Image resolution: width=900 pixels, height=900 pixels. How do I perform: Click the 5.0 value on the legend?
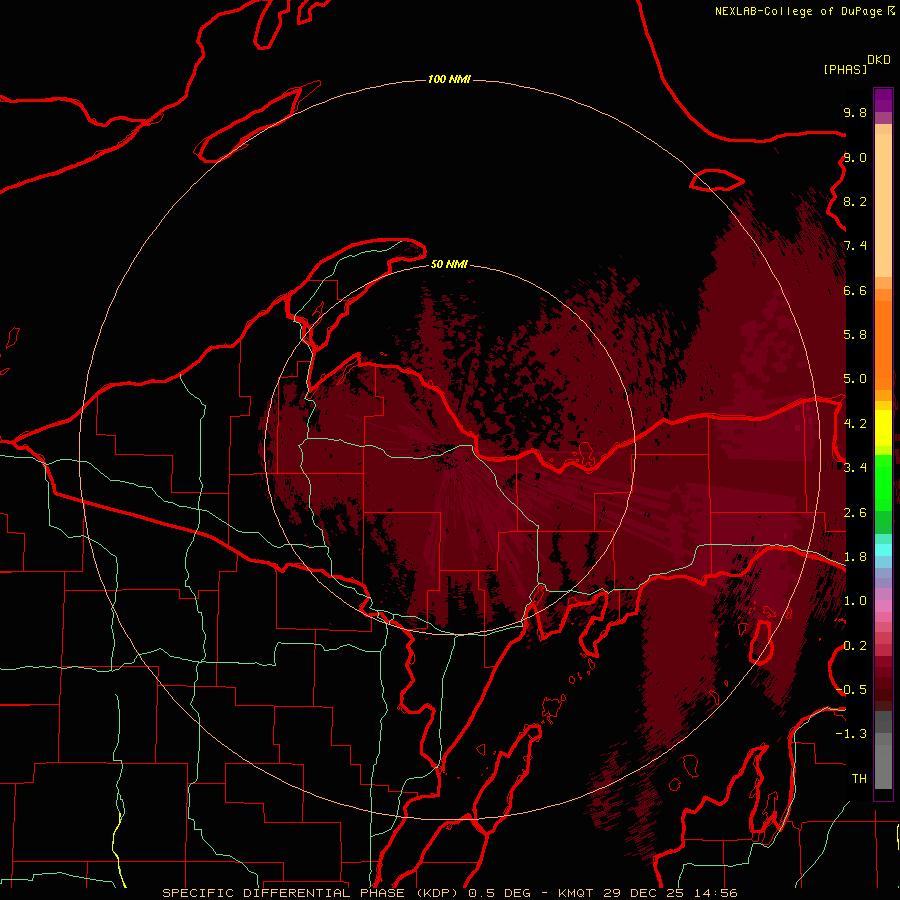click(x=855, y=379)
